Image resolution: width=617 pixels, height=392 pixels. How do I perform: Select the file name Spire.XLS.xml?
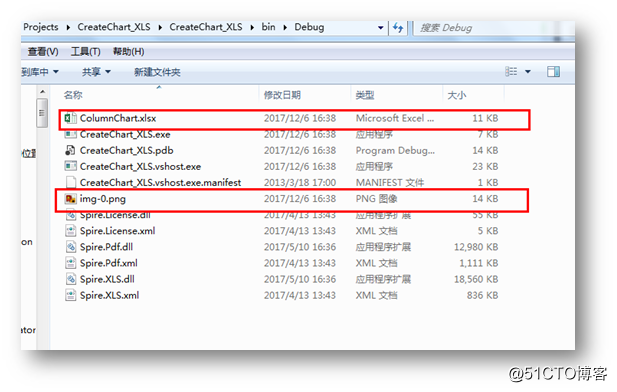[109, 296]
